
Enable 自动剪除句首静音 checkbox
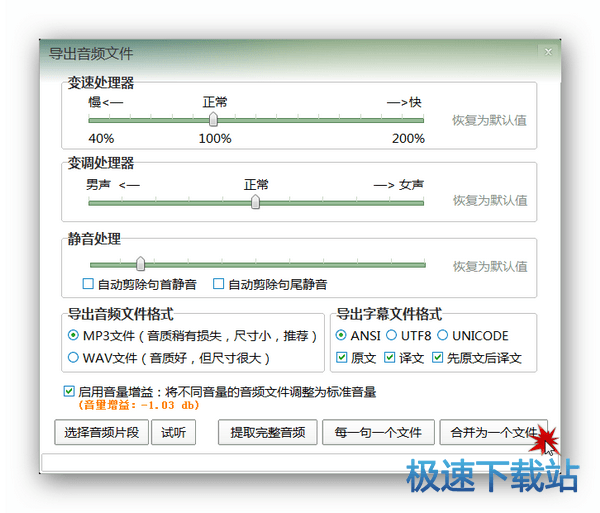click(x=88, y=284)
